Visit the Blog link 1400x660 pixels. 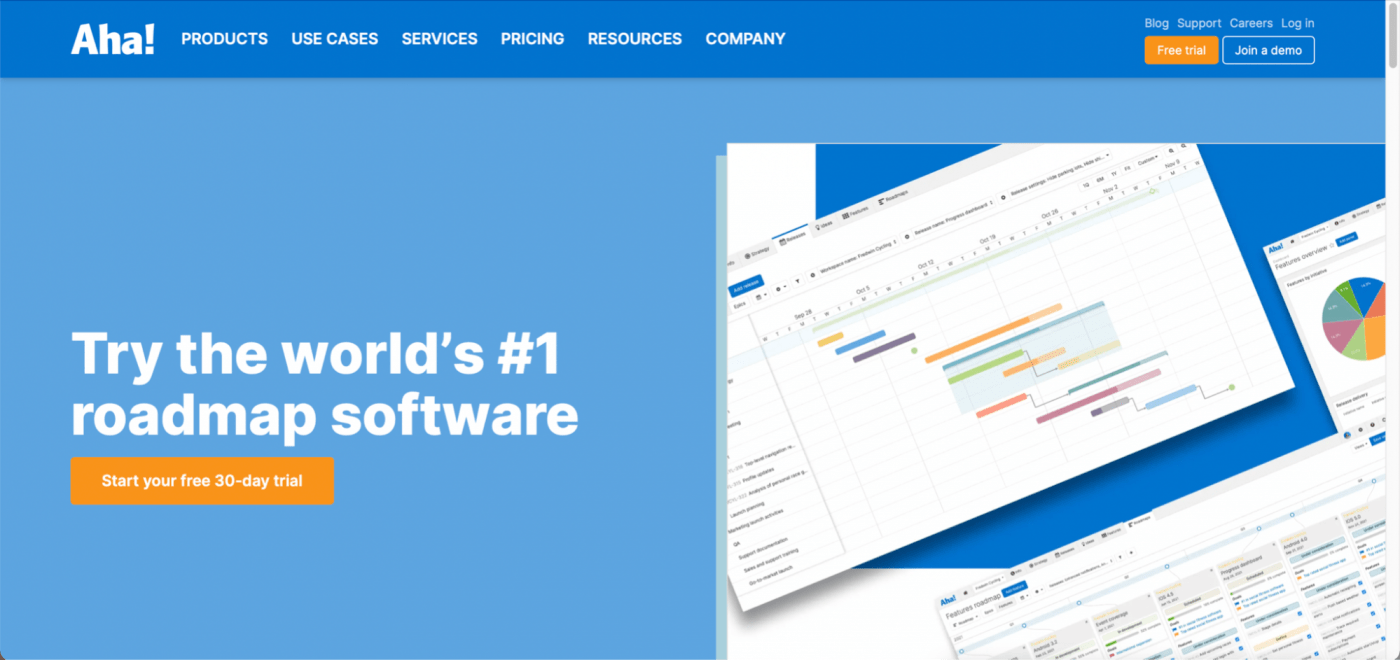click(1156, 23)
